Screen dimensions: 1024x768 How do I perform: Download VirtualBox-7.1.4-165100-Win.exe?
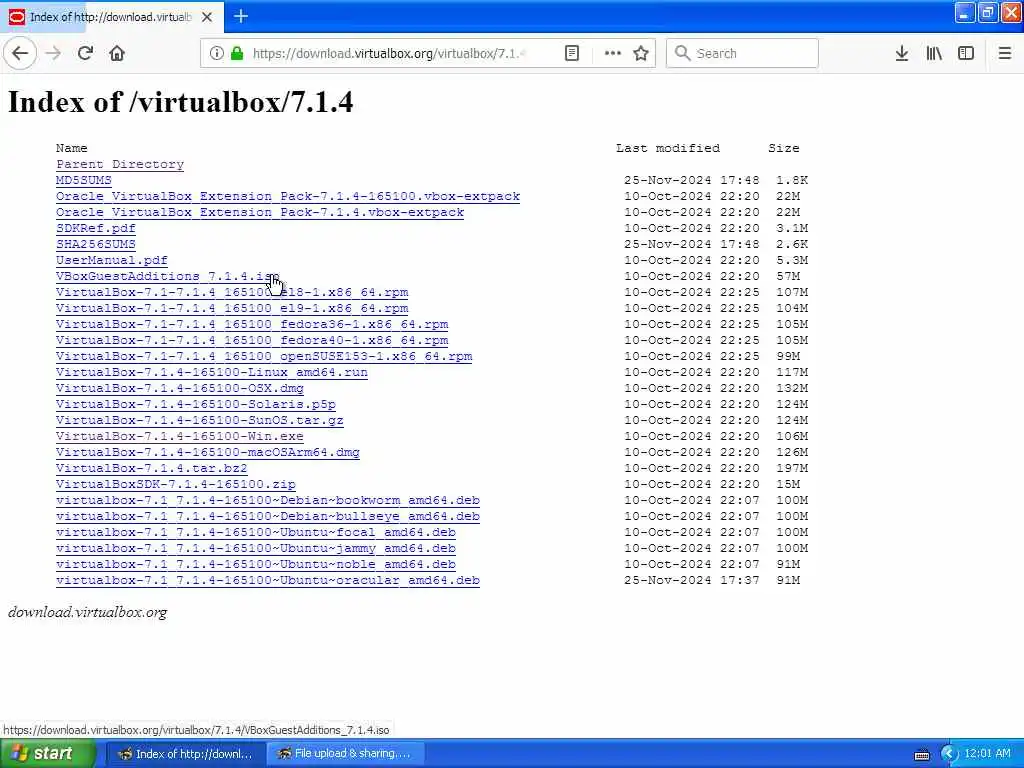point(180,436)
